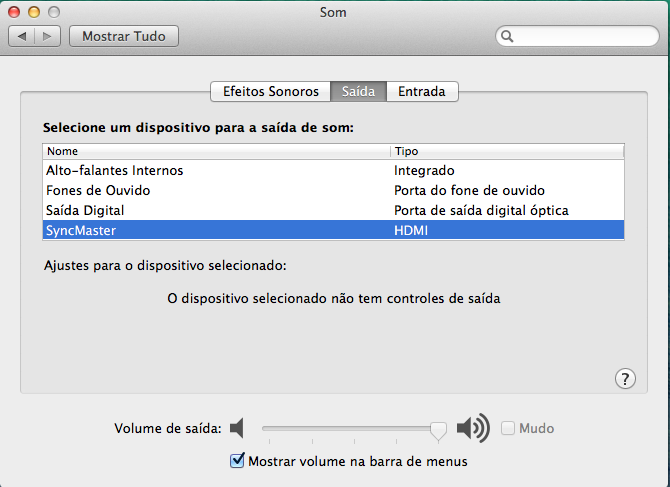The image size is (670, 487).
Task: Choose Fones de Ouvido as output
Action: coord(98,190)
